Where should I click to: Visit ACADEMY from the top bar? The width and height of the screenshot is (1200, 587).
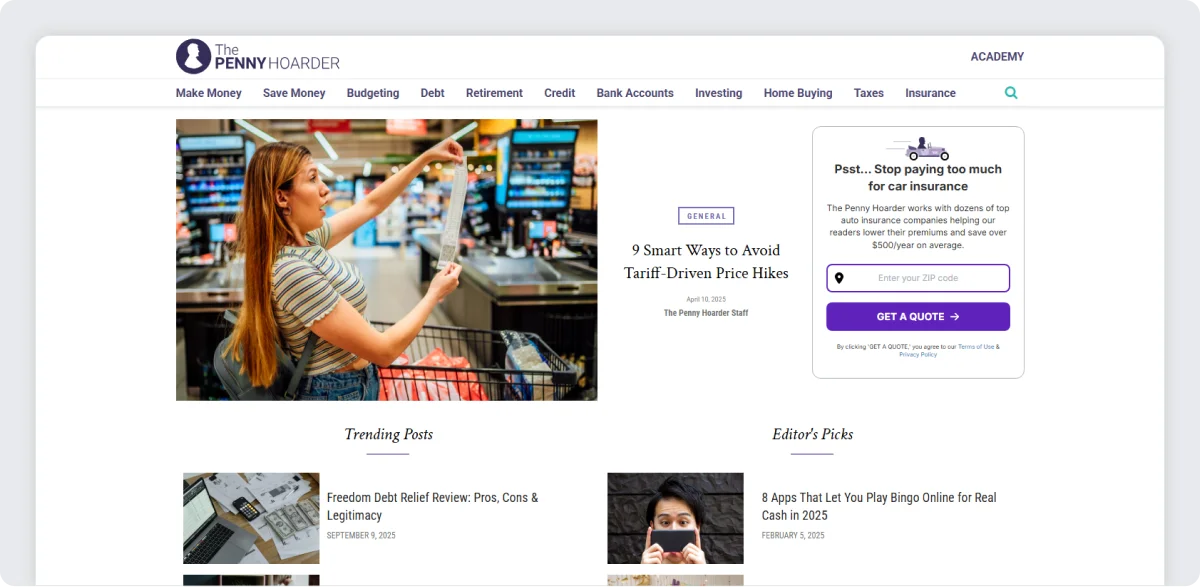(x=997, y=57)
